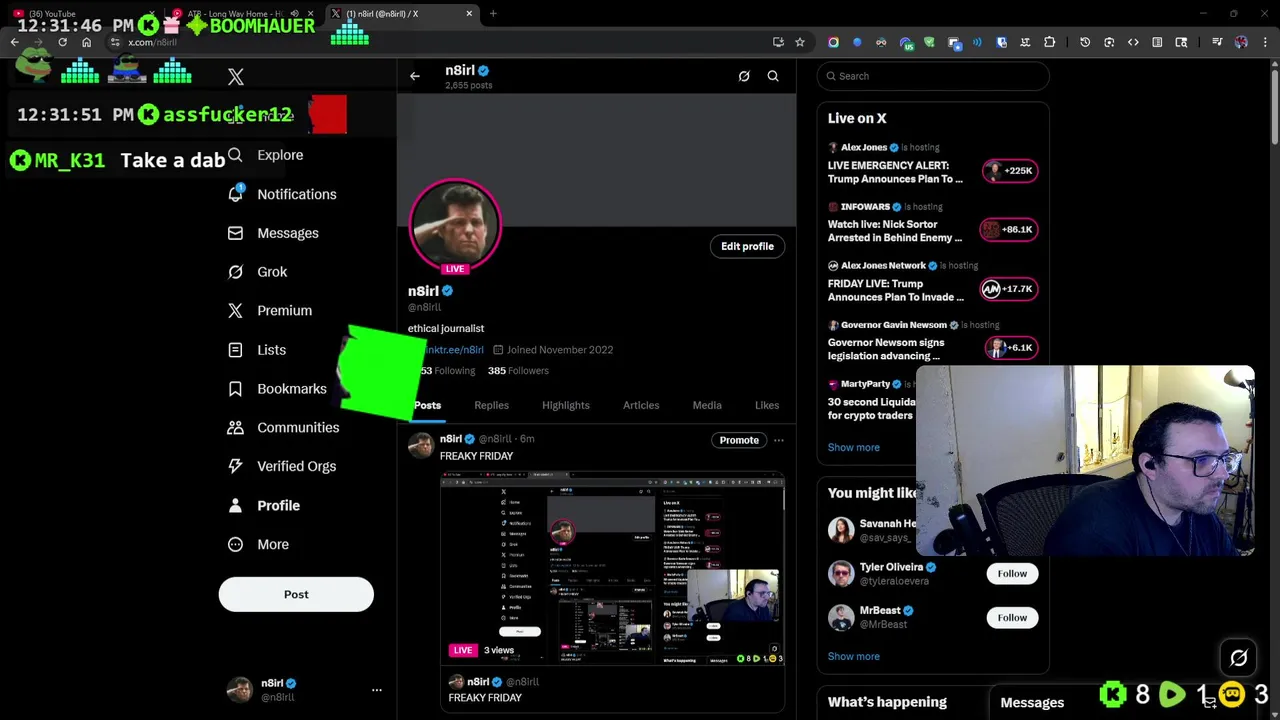Click the +17.7K listeners badge
This screenshot has height=720, width=1280.
pos(1008,289)
